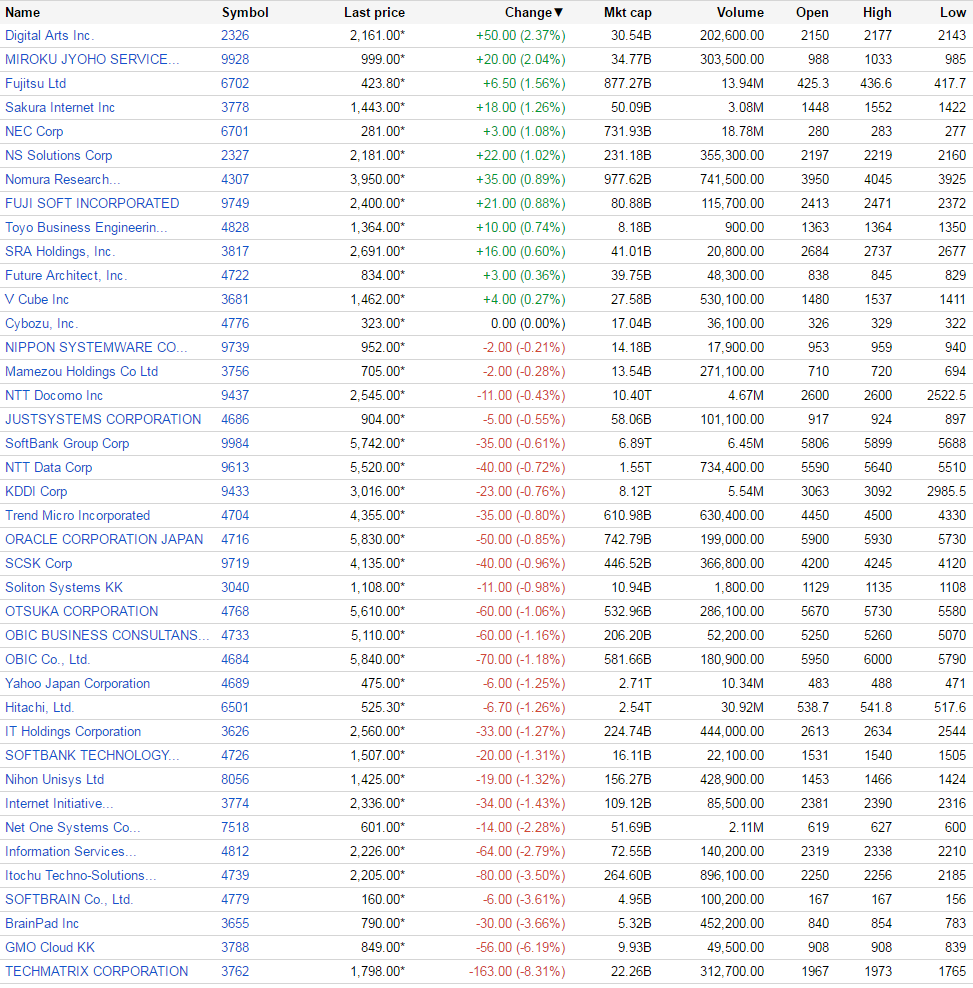Viewport: 973px width, 988px height.
Task: Open OBIC Co., Ltd. link
Action: (x=47, y=659)
